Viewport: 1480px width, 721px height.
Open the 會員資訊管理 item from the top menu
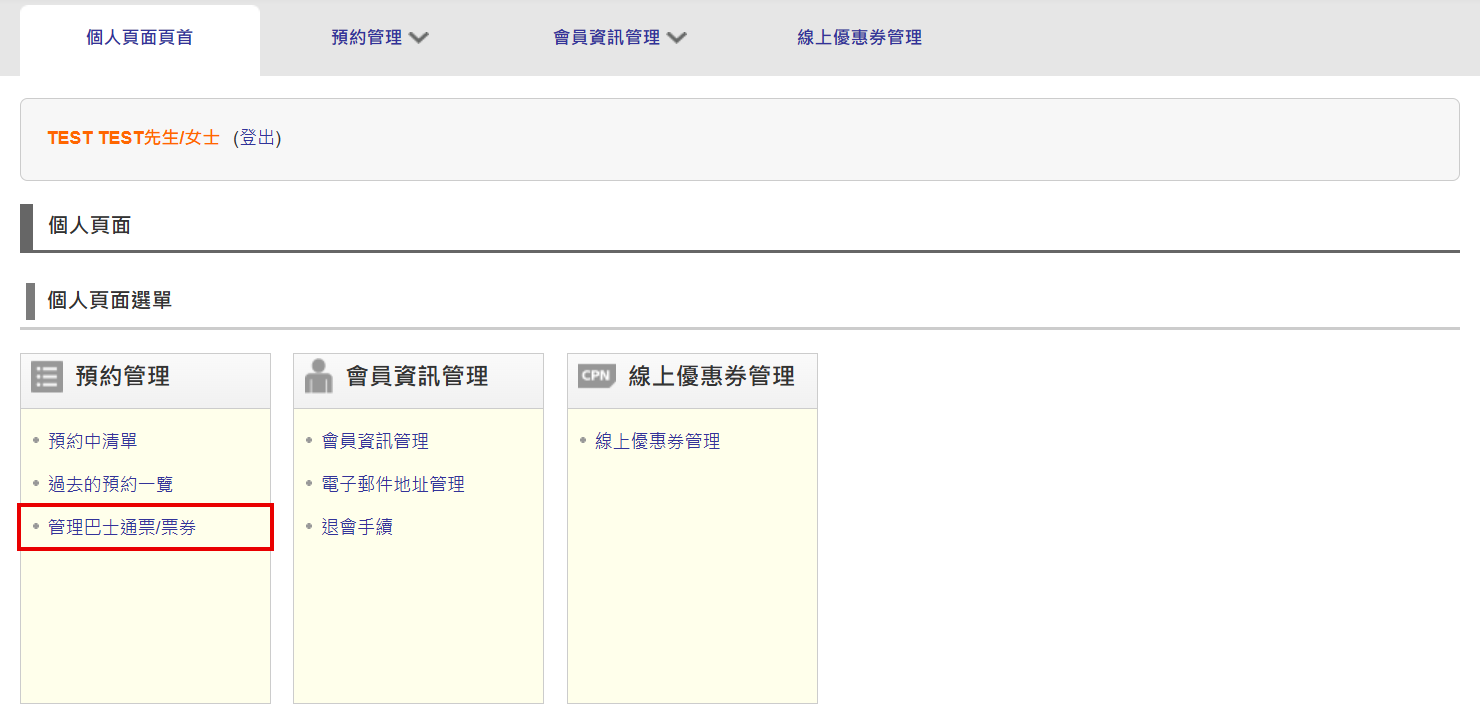pos(608,37)
